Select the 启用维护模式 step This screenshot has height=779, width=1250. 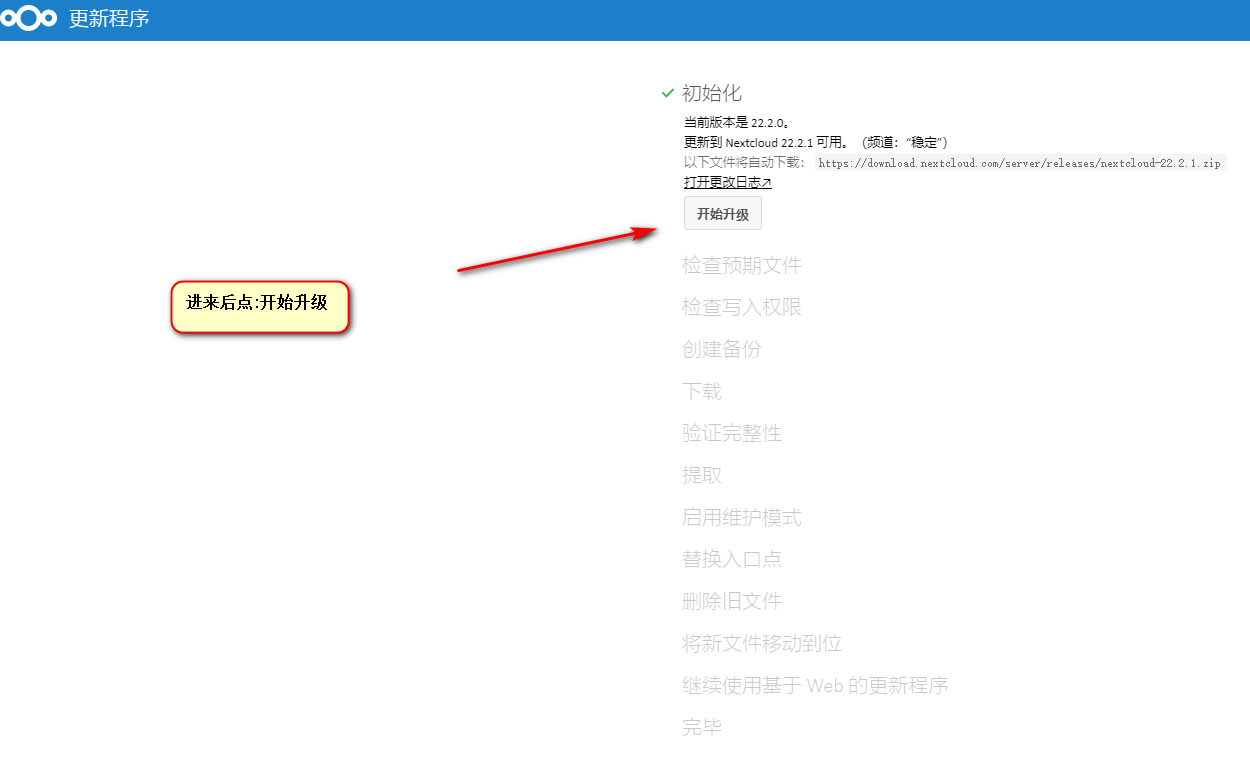(x=742, y=517)
